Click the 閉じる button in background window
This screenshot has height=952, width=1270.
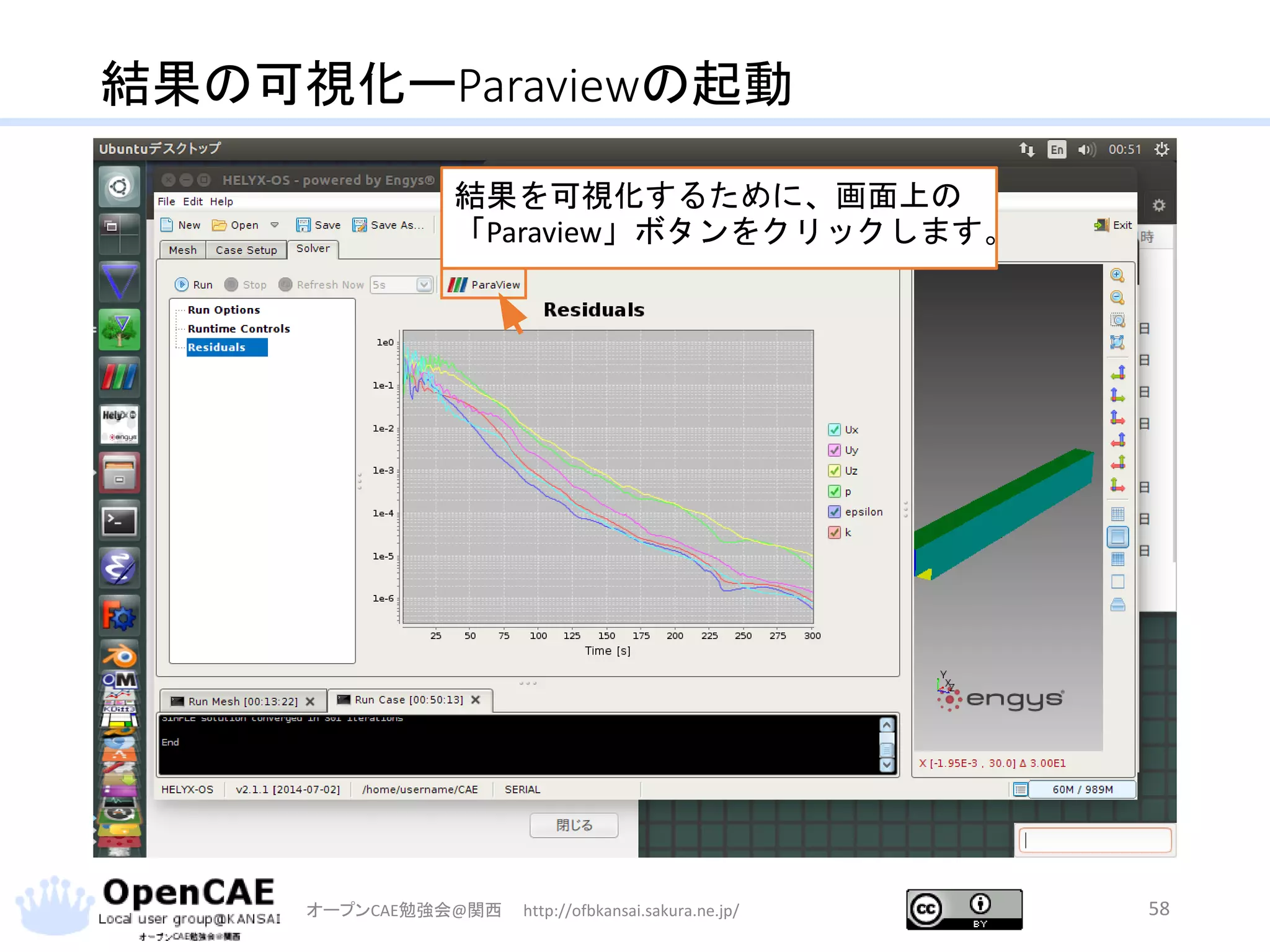(x=574, y=825)
